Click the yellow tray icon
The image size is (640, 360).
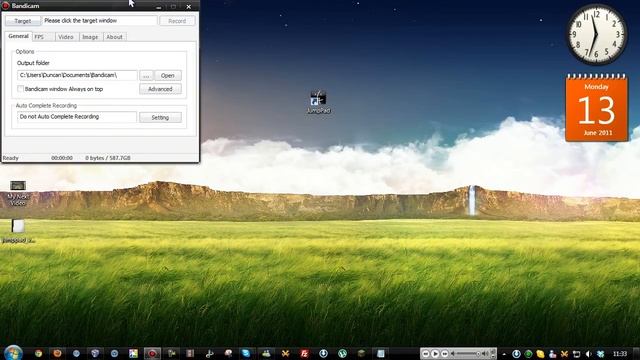540,354
